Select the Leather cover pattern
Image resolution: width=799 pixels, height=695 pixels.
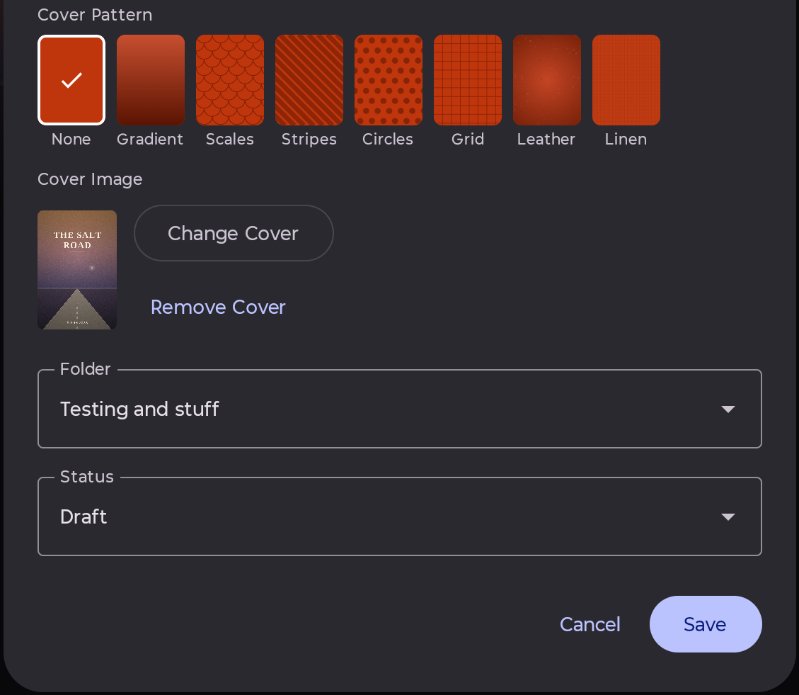pos(547,80)
